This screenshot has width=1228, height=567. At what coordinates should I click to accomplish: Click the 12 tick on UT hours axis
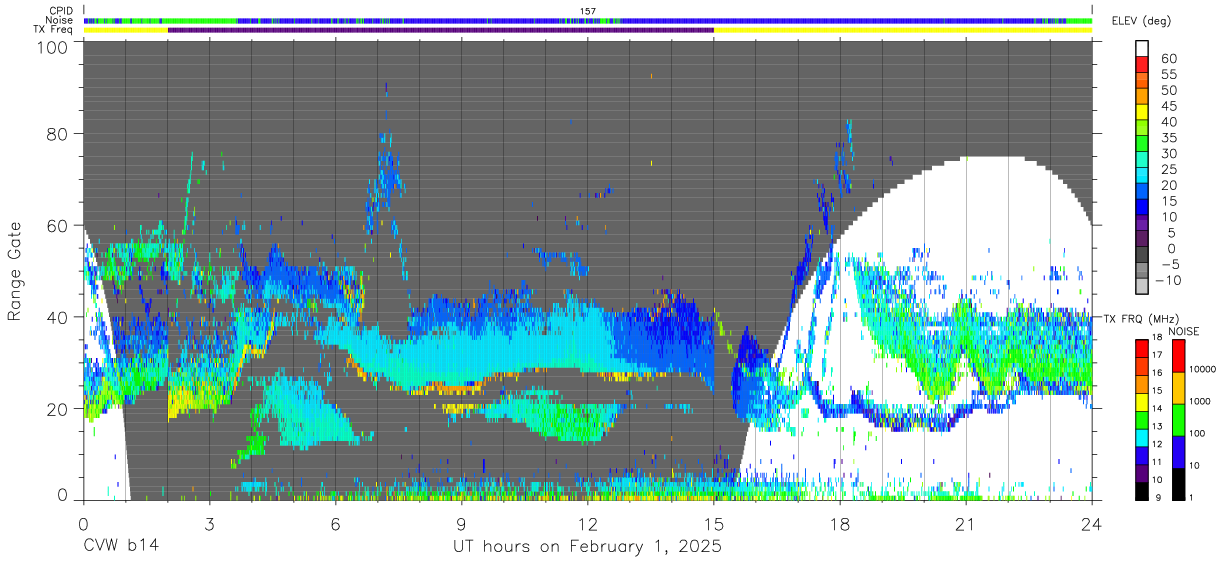point(588,522)
